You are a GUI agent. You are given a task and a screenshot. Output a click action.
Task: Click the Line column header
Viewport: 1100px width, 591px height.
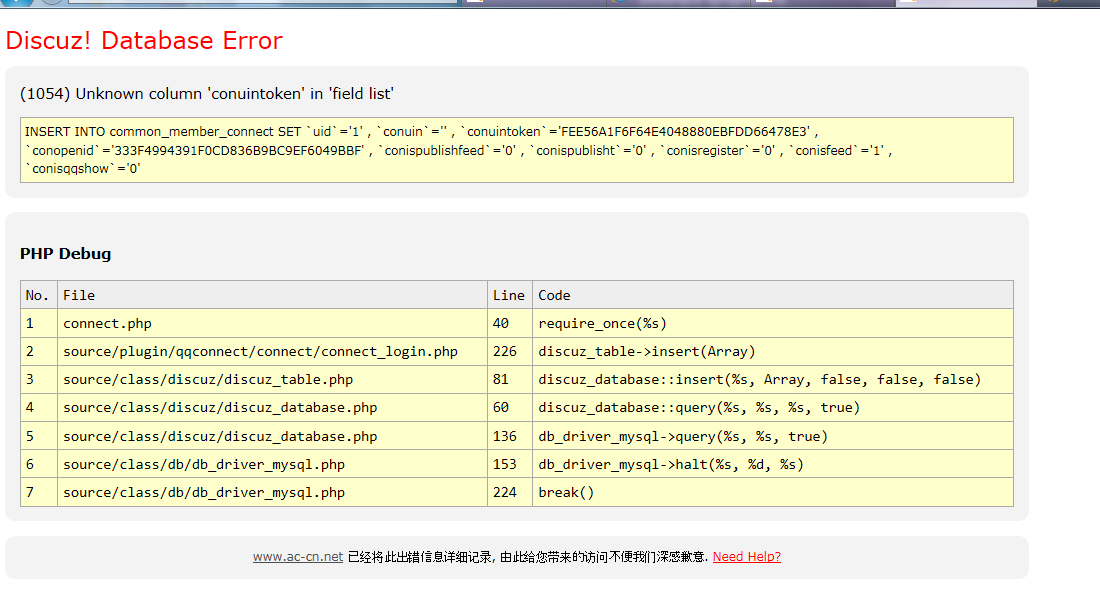pos(508,295)
